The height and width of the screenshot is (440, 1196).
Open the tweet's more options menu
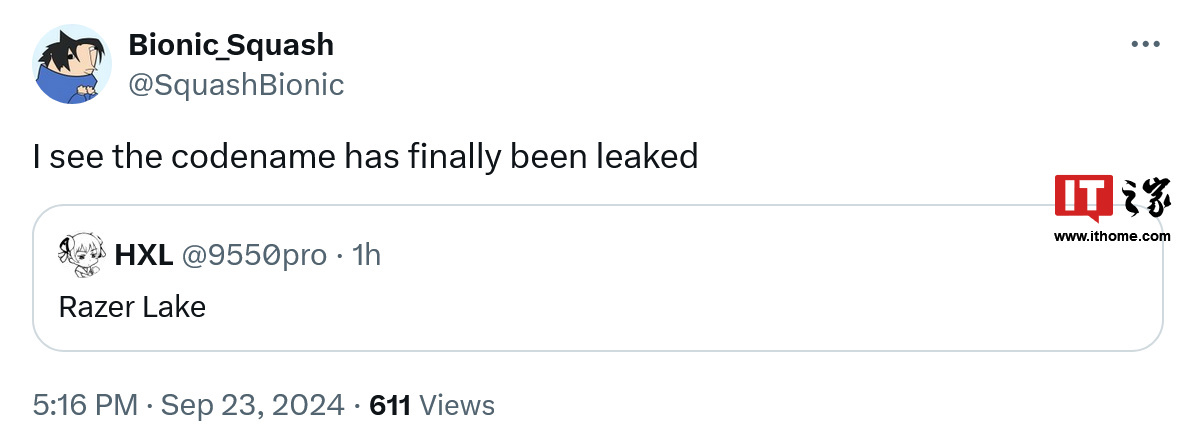click(1144, 45)
